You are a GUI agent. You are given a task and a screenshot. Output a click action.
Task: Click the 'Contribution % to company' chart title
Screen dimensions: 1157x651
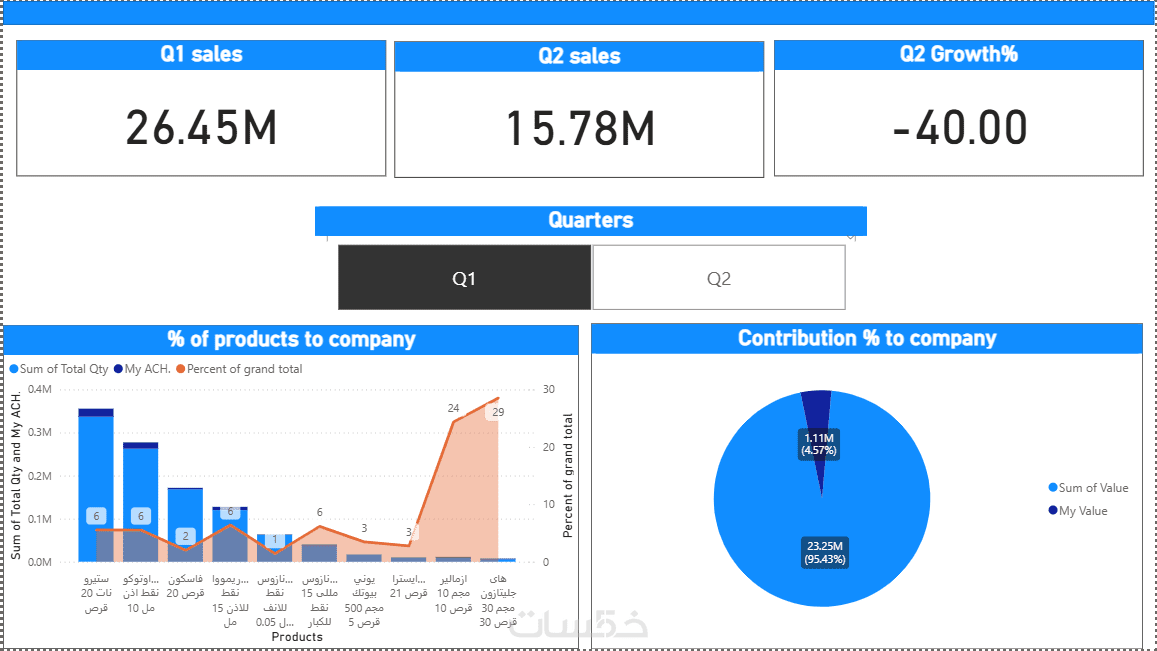tap(867, 338)
